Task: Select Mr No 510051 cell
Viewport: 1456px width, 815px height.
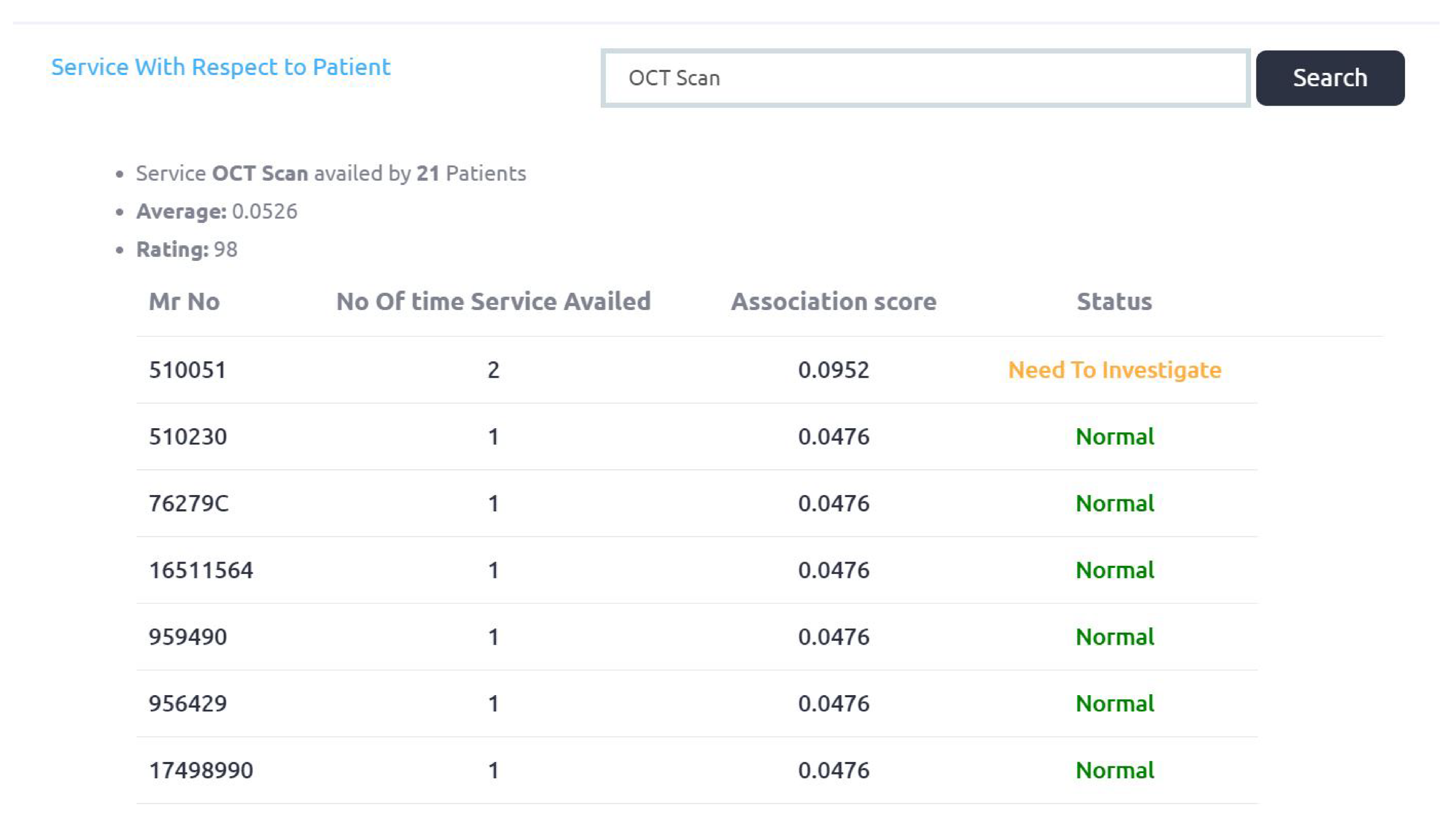Action: [x=187, y=370]
